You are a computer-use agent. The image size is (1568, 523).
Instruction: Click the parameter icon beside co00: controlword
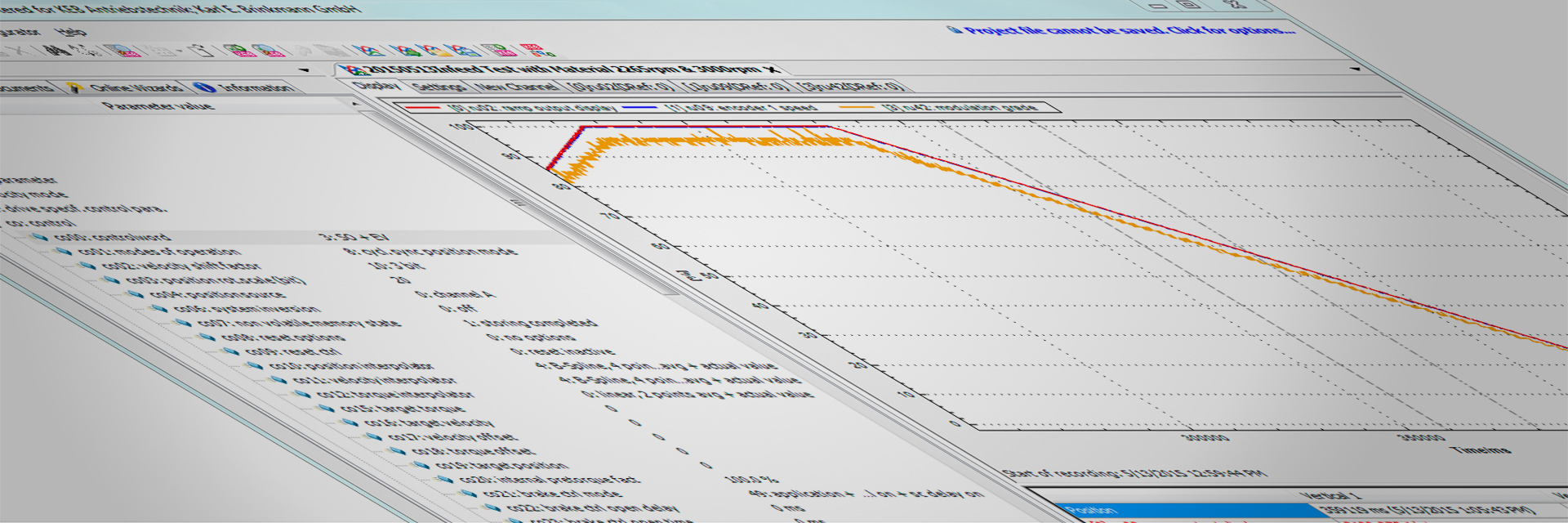[x=38, y=238]
